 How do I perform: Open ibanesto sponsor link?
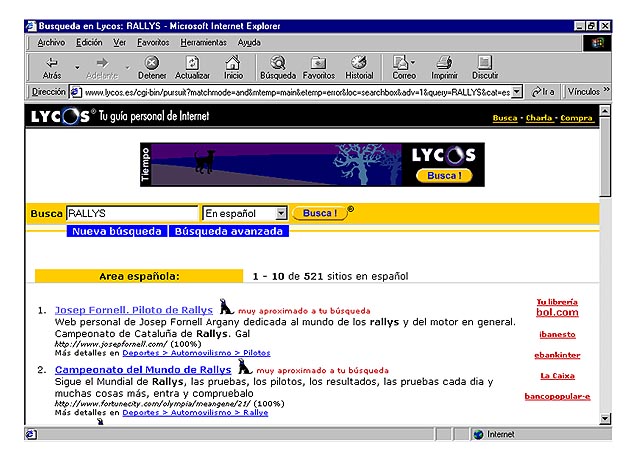click(557, 334)
